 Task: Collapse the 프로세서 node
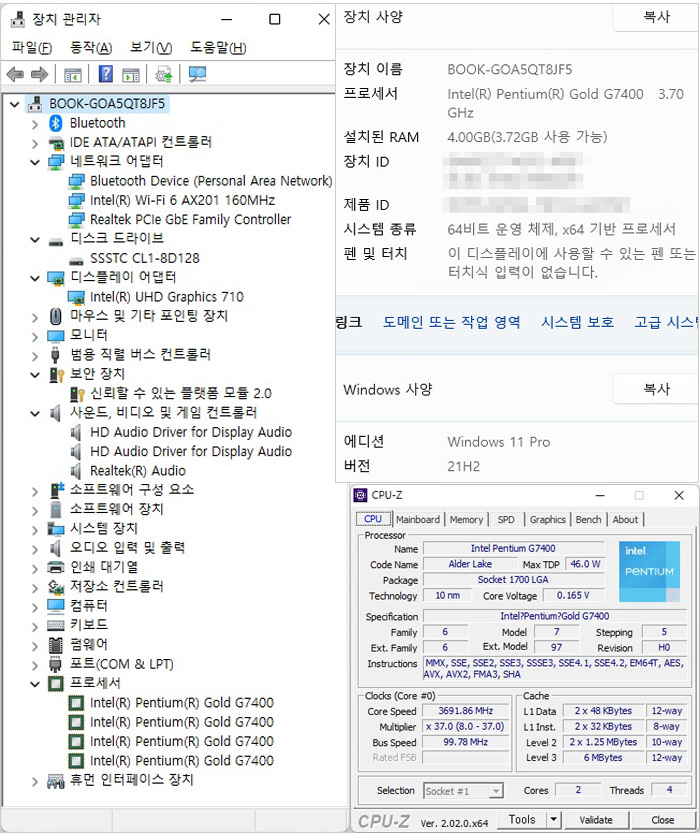point(35,684)
